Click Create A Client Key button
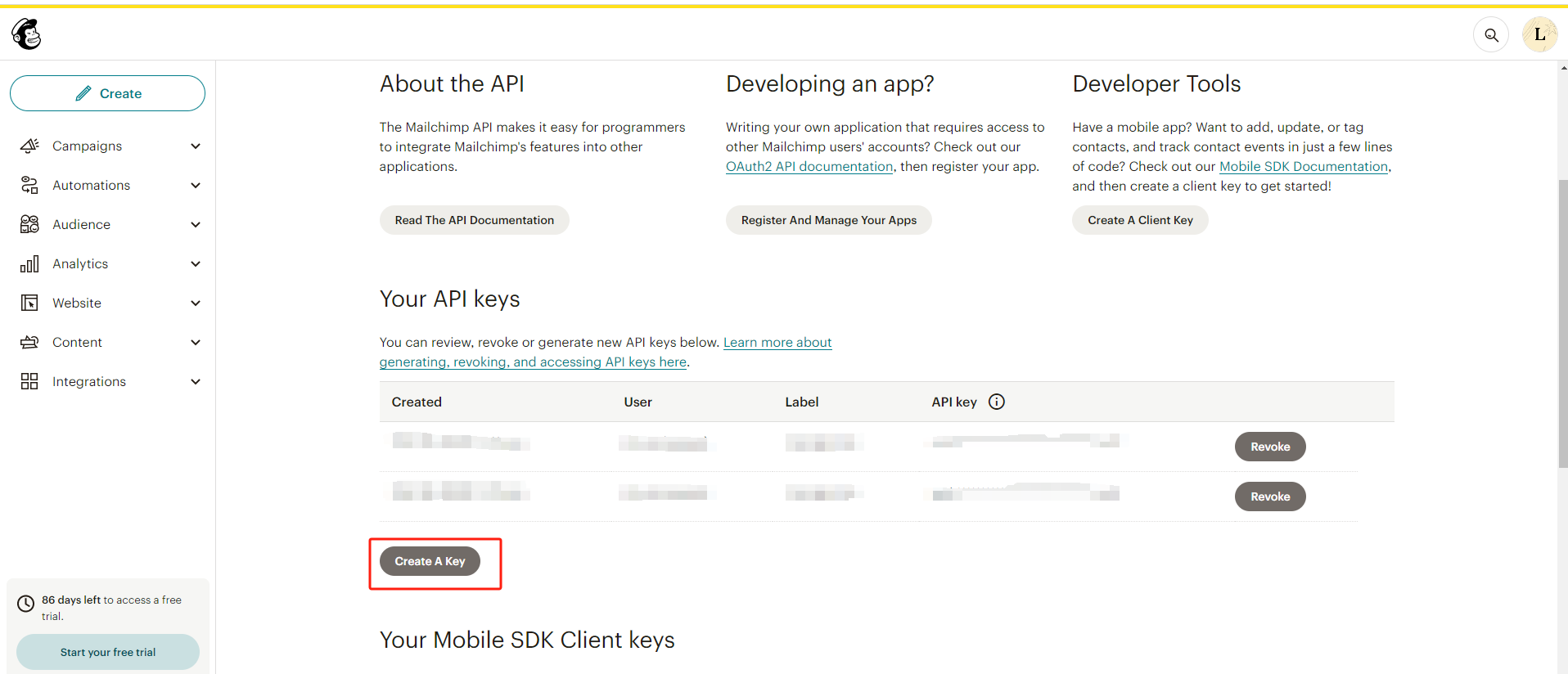 point(1140,220)
